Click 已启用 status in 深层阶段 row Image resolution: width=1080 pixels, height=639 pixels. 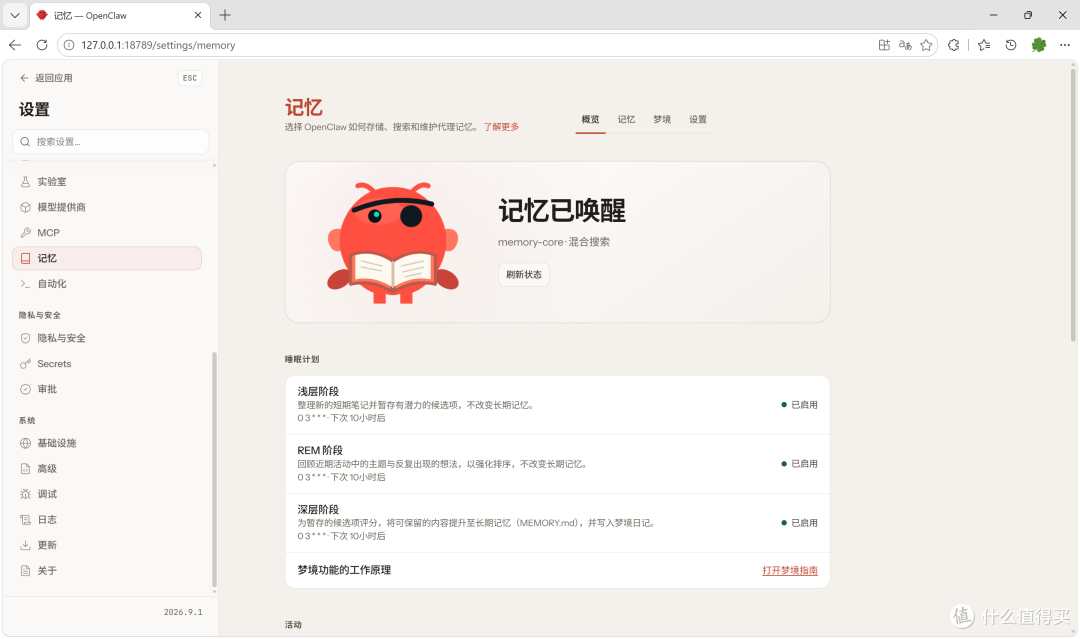(x=799, y=523)
